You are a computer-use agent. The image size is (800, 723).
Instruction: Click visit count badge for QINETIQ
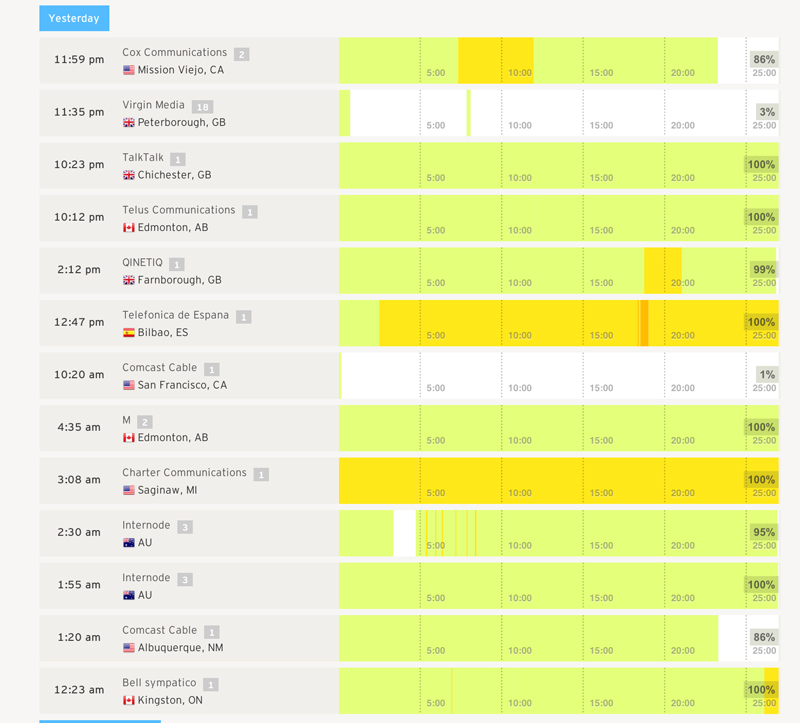coord(177,264)
